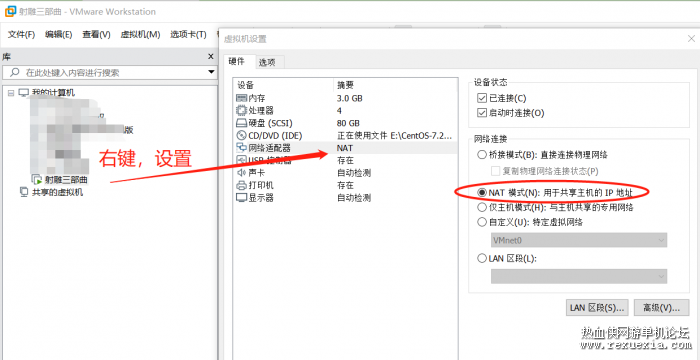This screenshot has width=700, height=360.
Task: Close the 虚拟机设置 dialog
Action: [691, 39]
